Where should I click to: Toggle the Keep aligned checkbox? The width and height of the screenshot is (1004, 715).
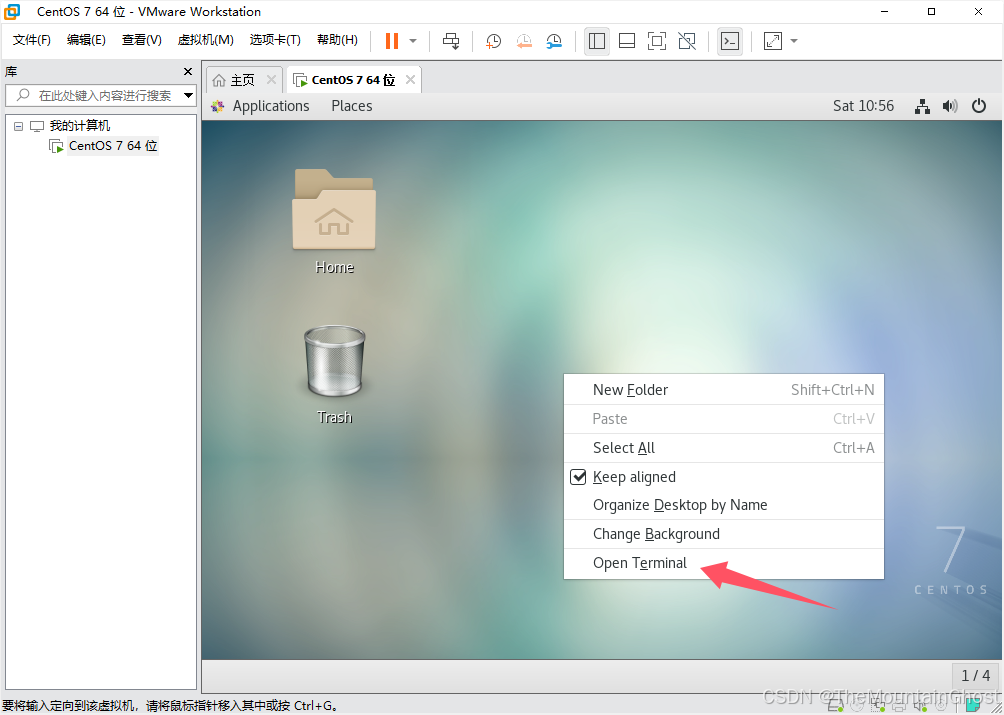pyautogui.click(x=578, y=477)
